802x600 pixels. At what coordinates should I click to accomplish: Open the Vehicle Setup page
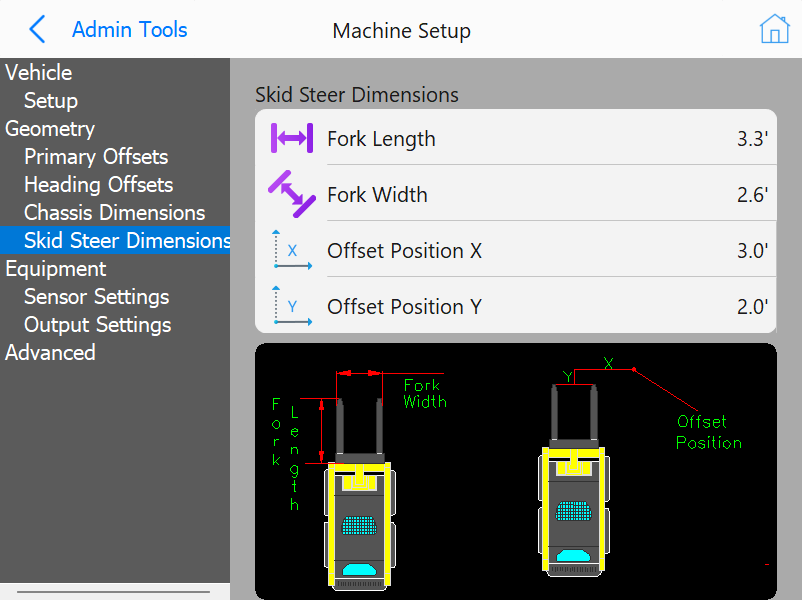(x=51, y=101)
